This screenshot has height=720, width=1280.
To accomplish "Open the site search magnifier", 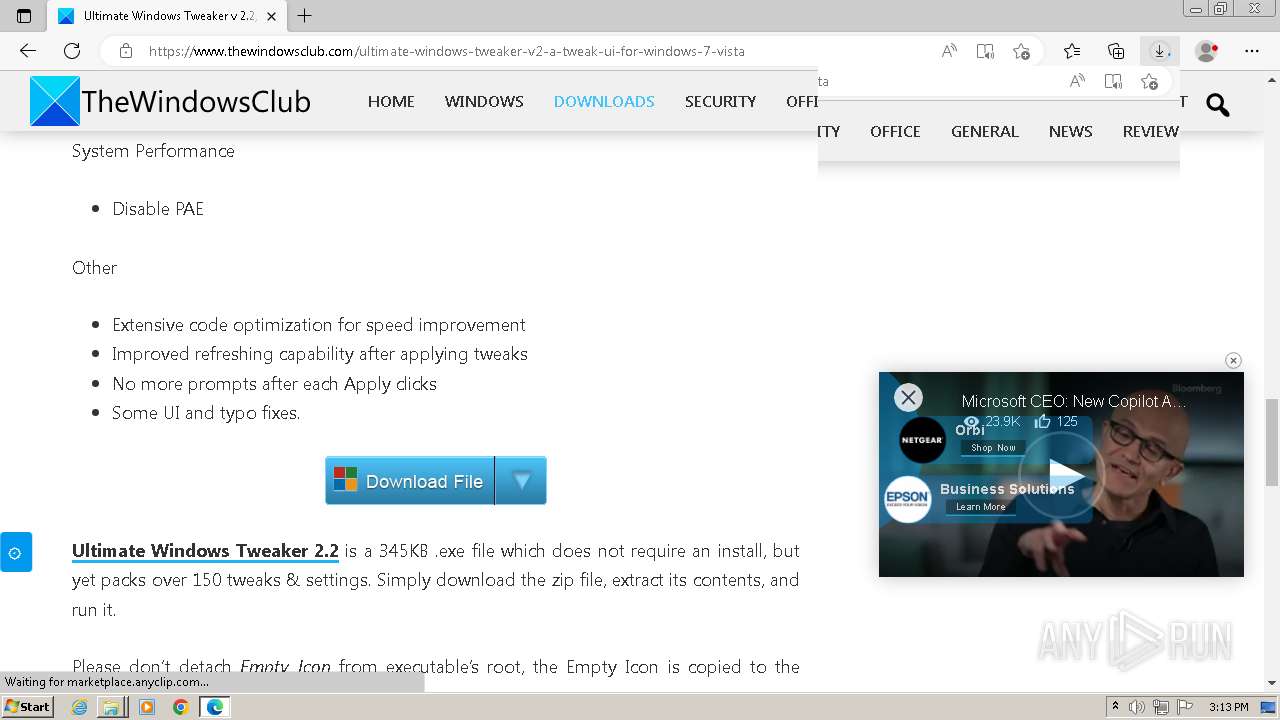I will tap(1217, 104).
